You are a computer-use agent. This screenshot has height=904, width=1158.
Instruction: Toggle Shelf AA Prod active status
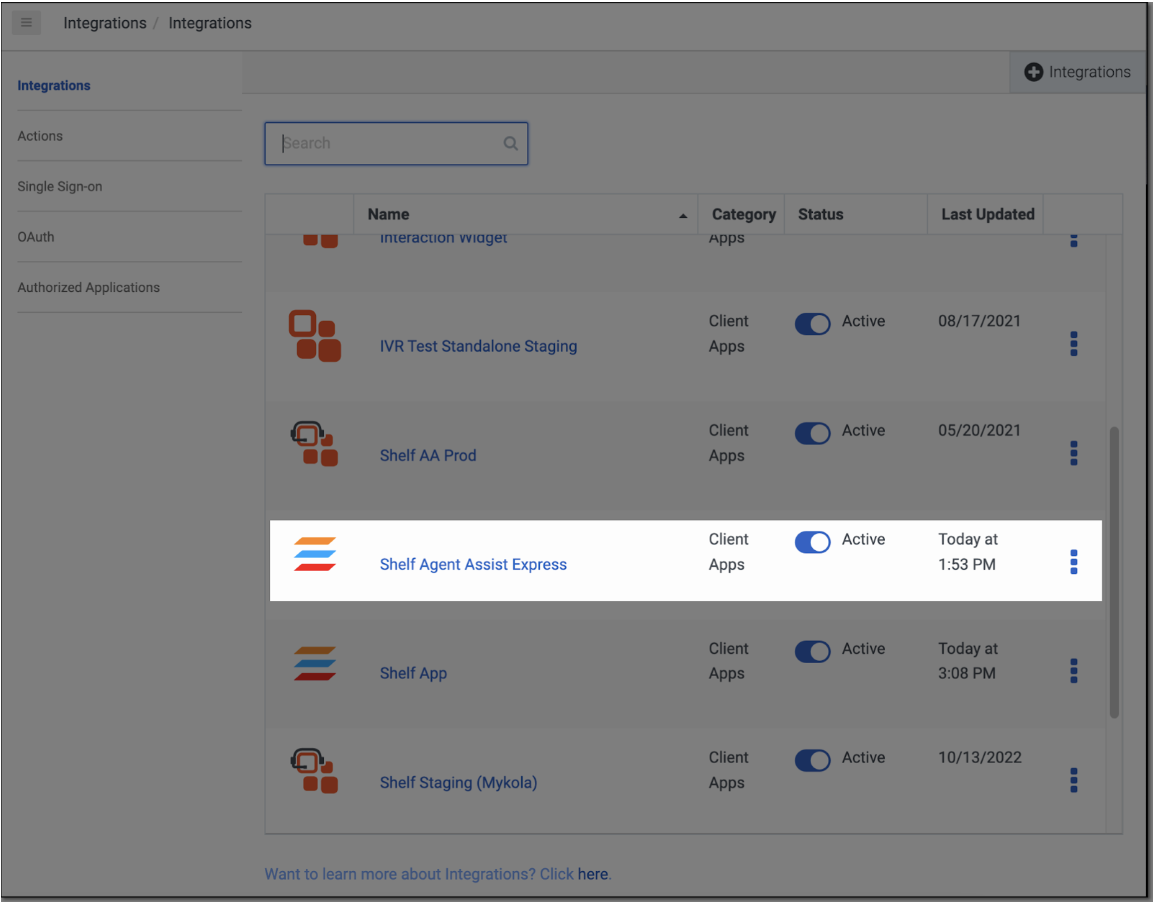[x=812, y=433]
